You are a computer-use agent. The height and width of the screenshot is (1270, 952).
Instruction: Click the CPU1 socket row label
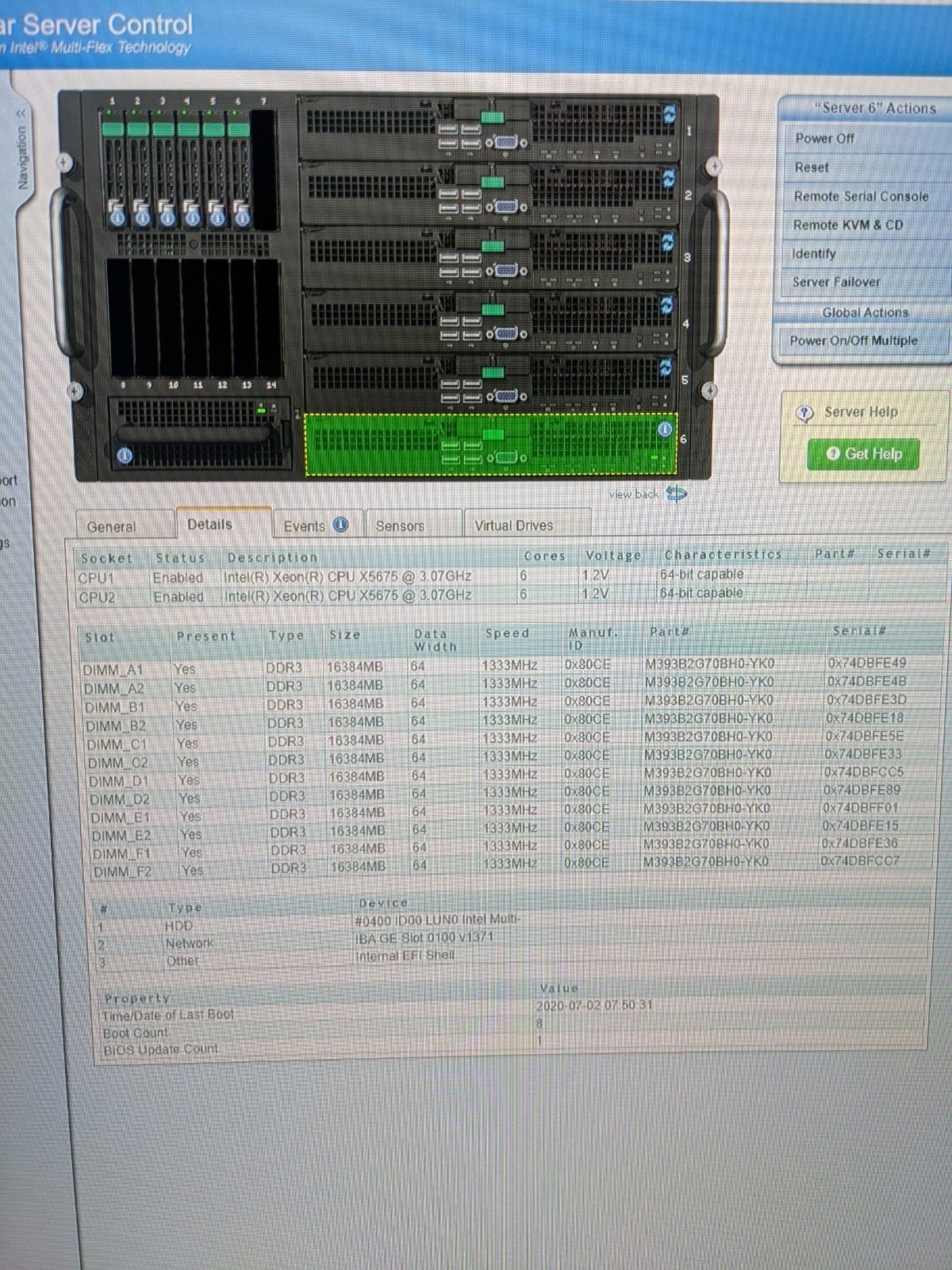pyautogui.click(x=96, y=578)
